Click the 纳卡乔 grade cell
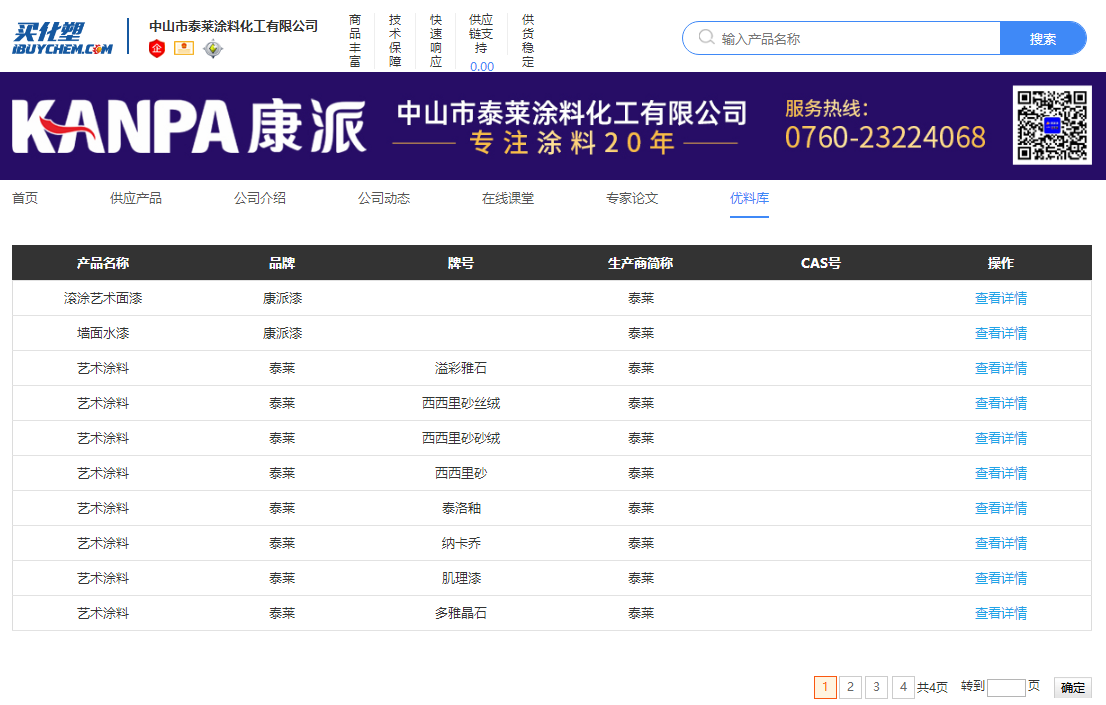The height and width of the screenshot is (705, 1106). click(x=461, y=543)
